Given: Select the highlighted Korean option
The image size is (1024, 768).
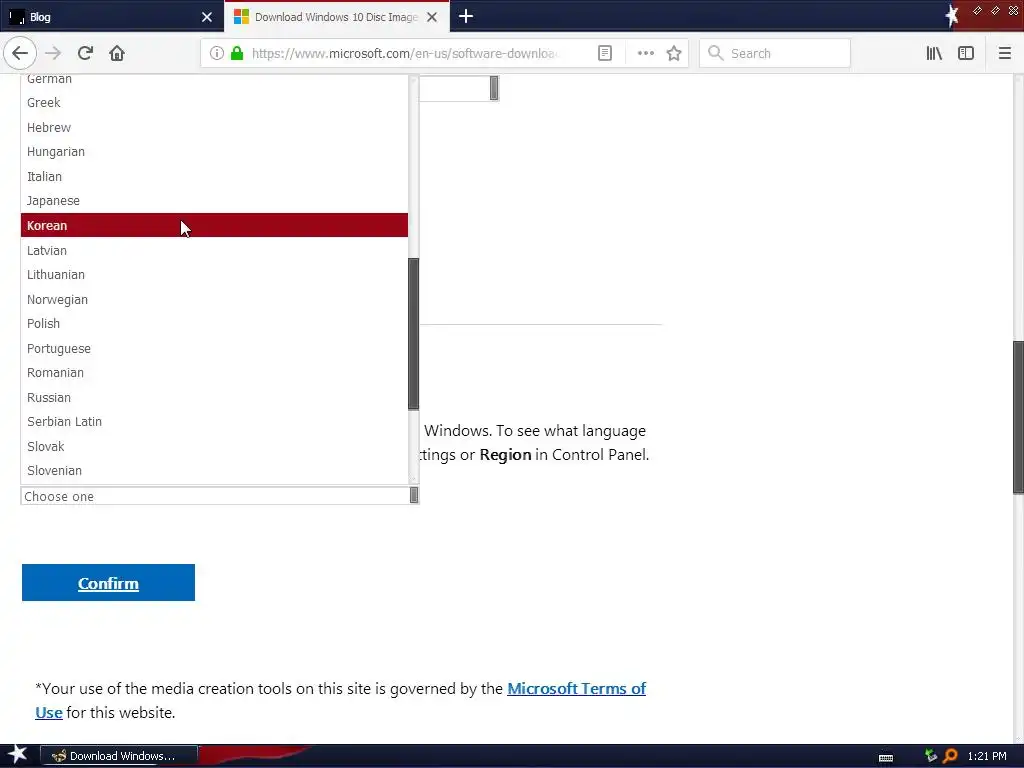Looking at the screenshot, I should point(214,225).
